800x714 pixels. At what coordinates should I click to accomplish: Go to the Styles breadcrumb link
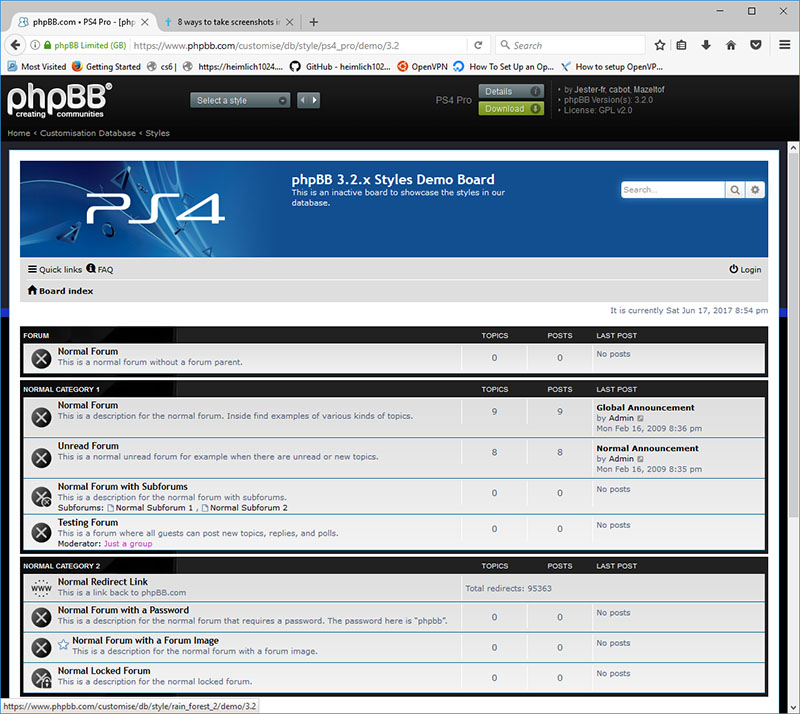click(x=157, y=133)
